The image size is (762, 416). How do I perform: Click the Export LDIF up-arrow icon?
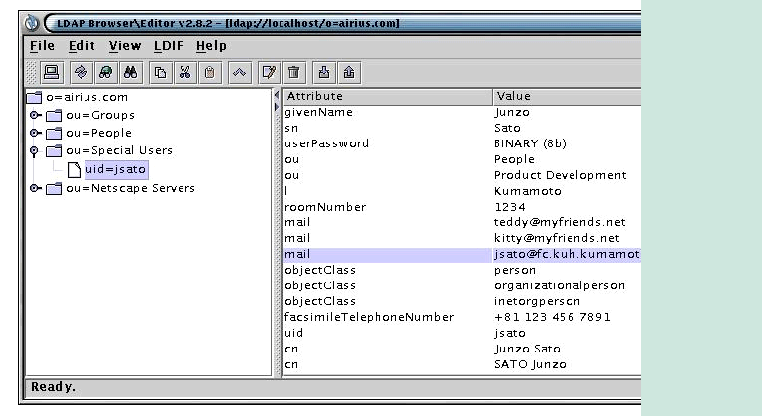click(349, 73)
